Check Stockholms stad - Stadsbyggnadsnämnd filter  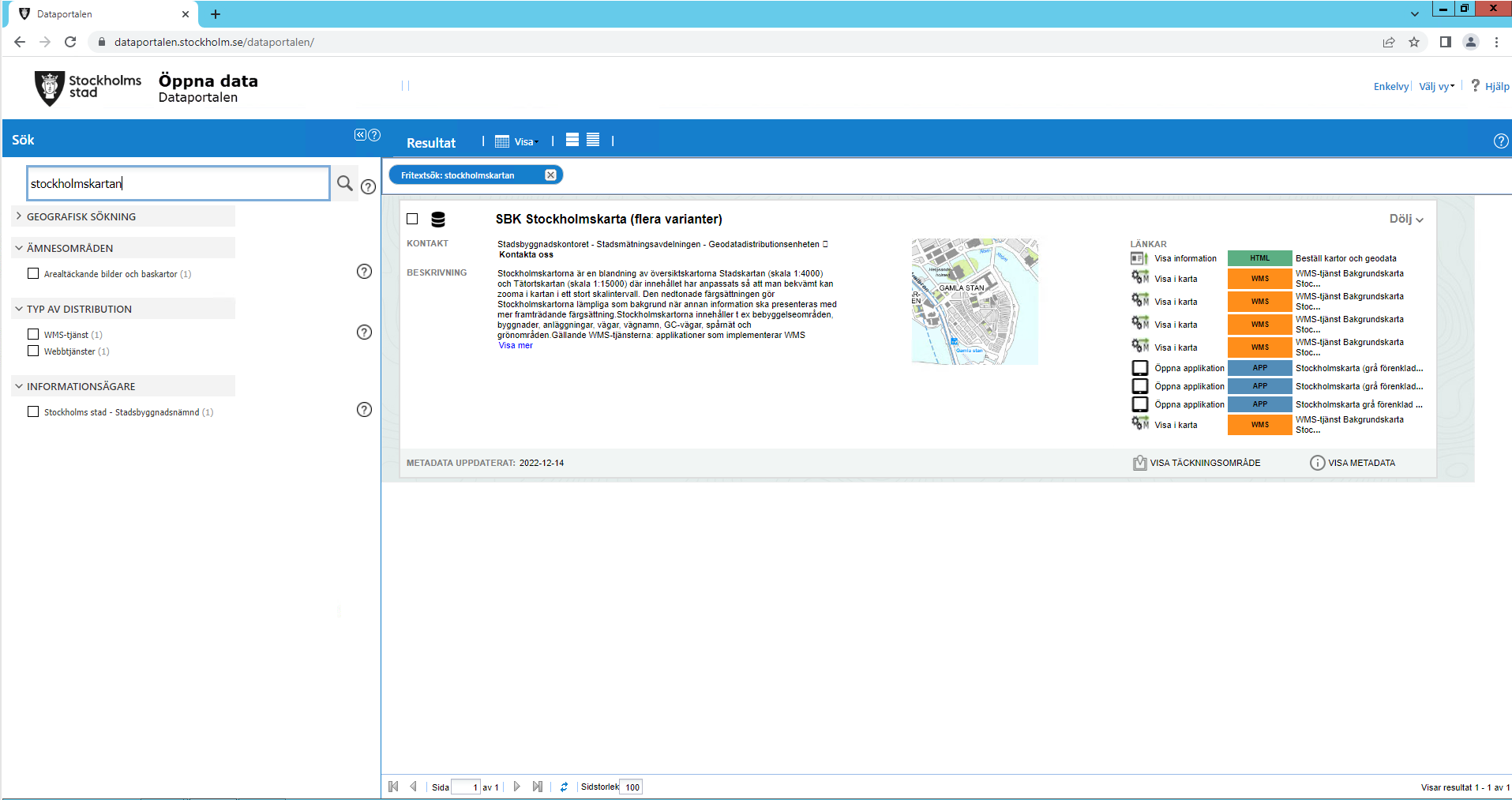(x=33, y=411)
